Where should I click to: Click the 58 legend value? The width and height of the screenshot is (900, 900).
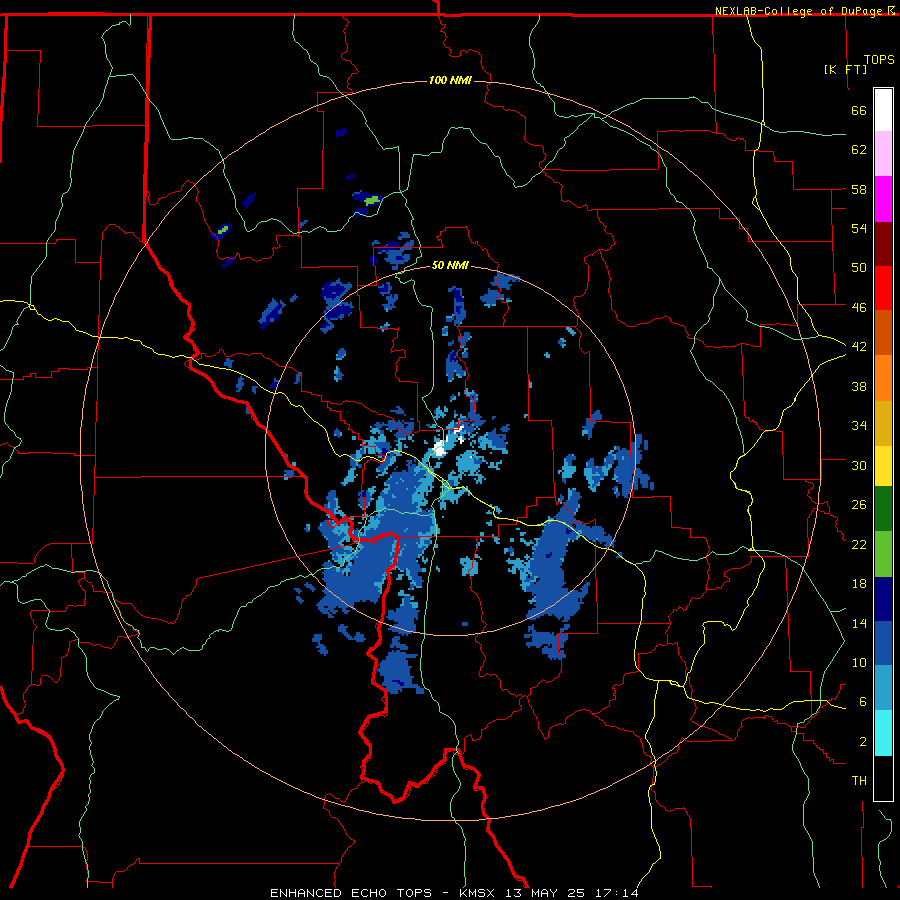(x=859, y=189)
